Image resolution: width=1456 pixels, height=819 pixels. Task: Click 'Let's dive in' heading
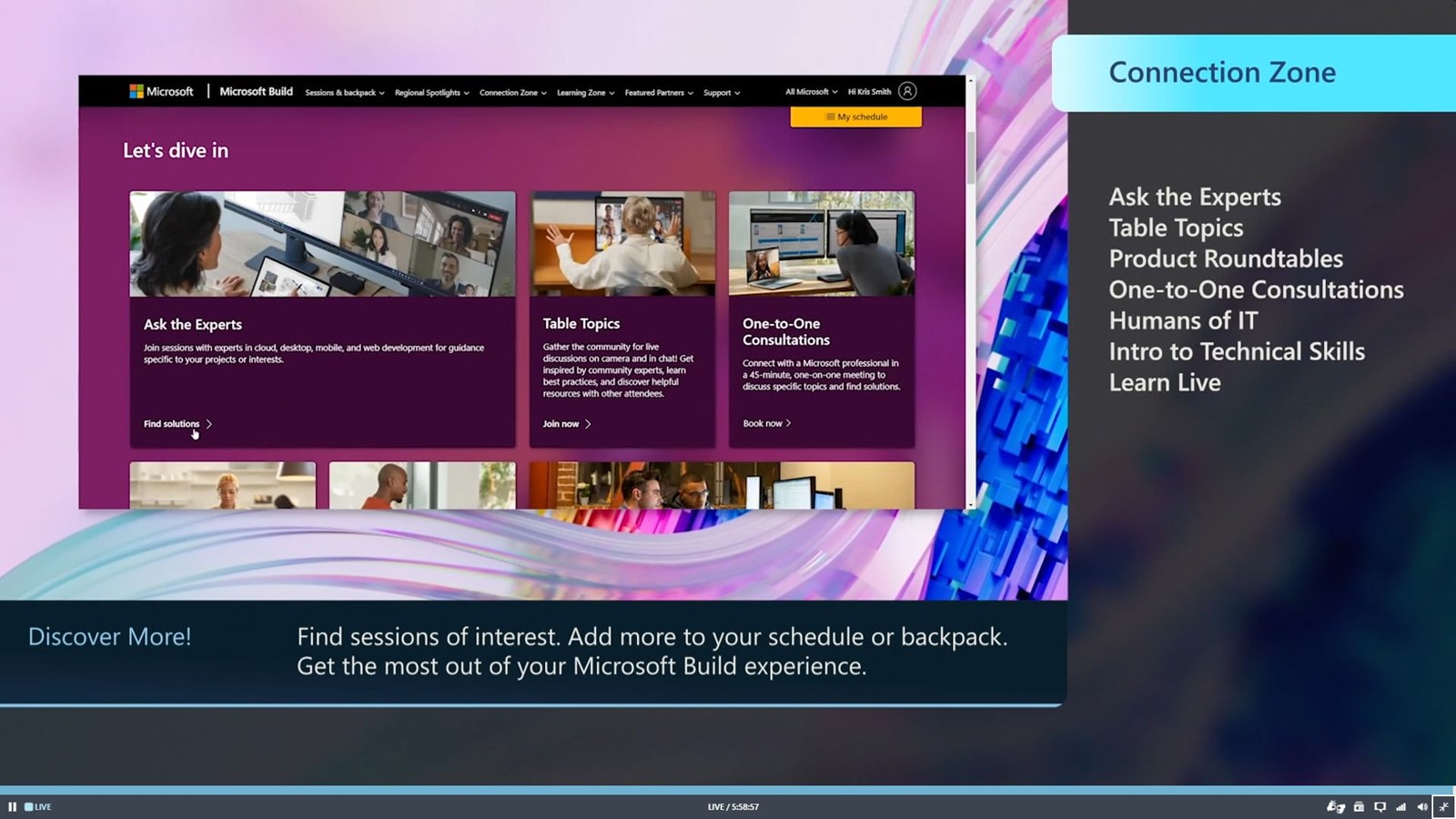[176, 151]
